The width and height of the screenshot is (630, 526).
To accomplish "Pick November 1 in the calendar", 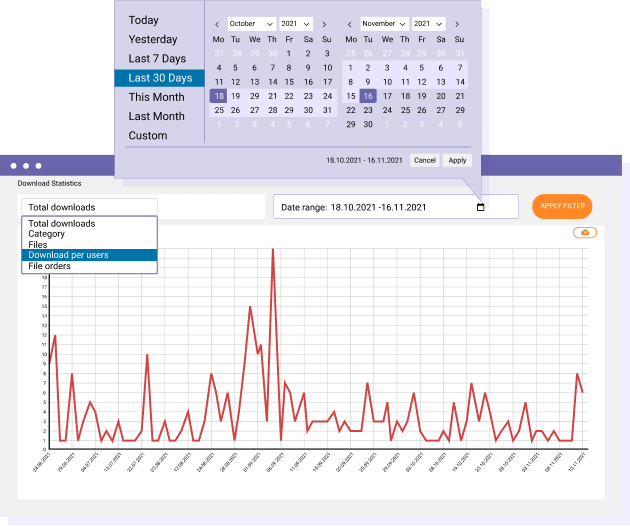I will click(x=350, y=68).
